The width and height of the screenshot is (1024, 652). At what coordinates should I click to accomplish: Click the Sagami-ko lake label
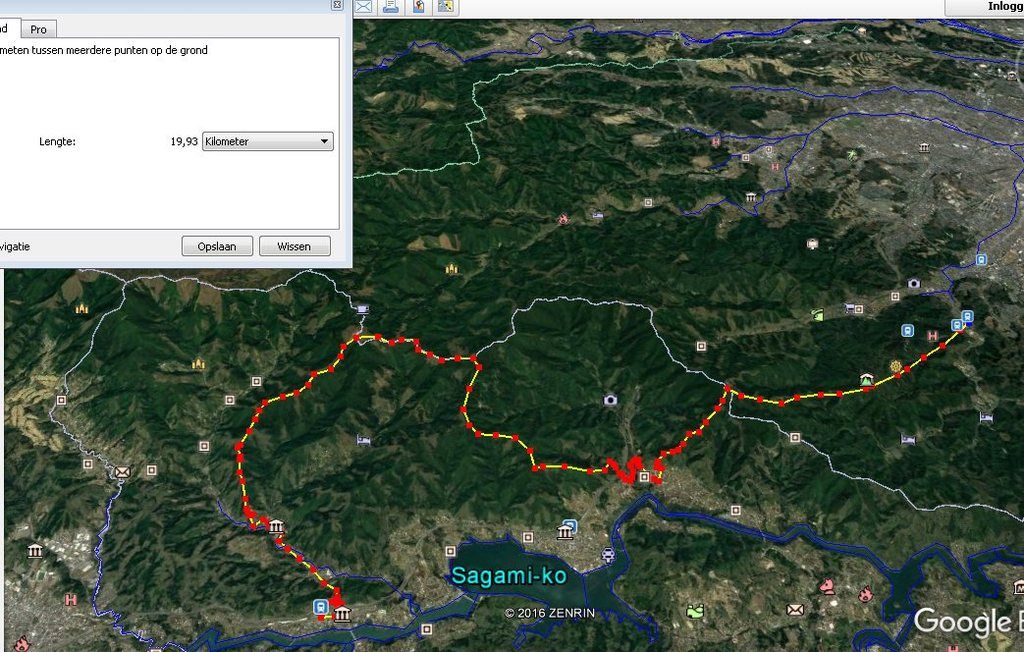click(x=509, y=576)
